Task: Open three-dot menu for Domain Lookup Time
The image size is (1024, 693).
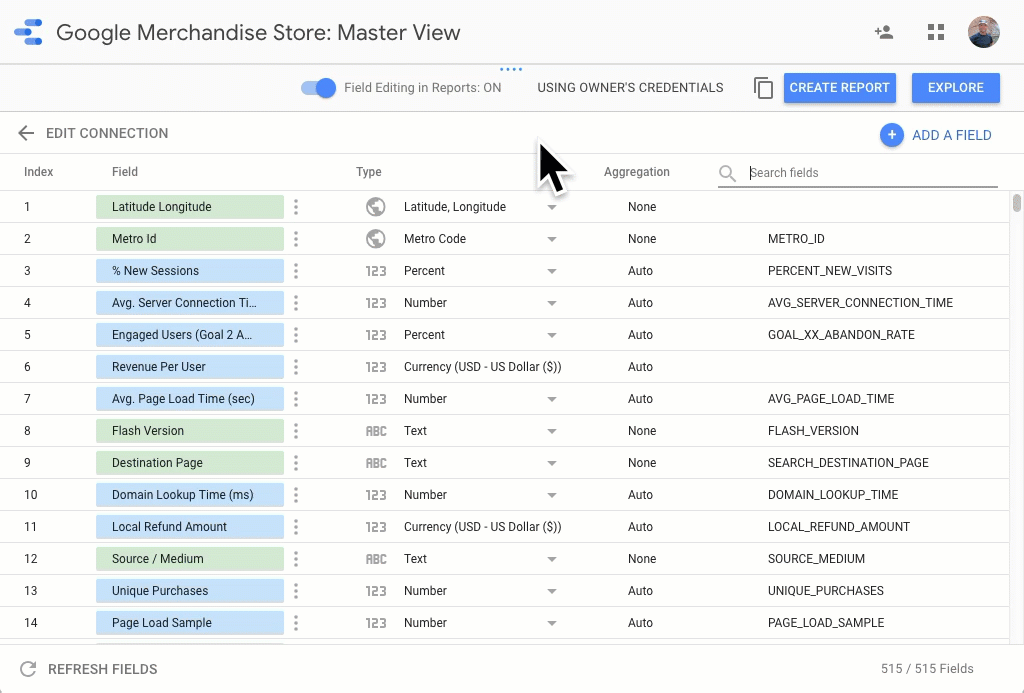Action: click(296, 495)
